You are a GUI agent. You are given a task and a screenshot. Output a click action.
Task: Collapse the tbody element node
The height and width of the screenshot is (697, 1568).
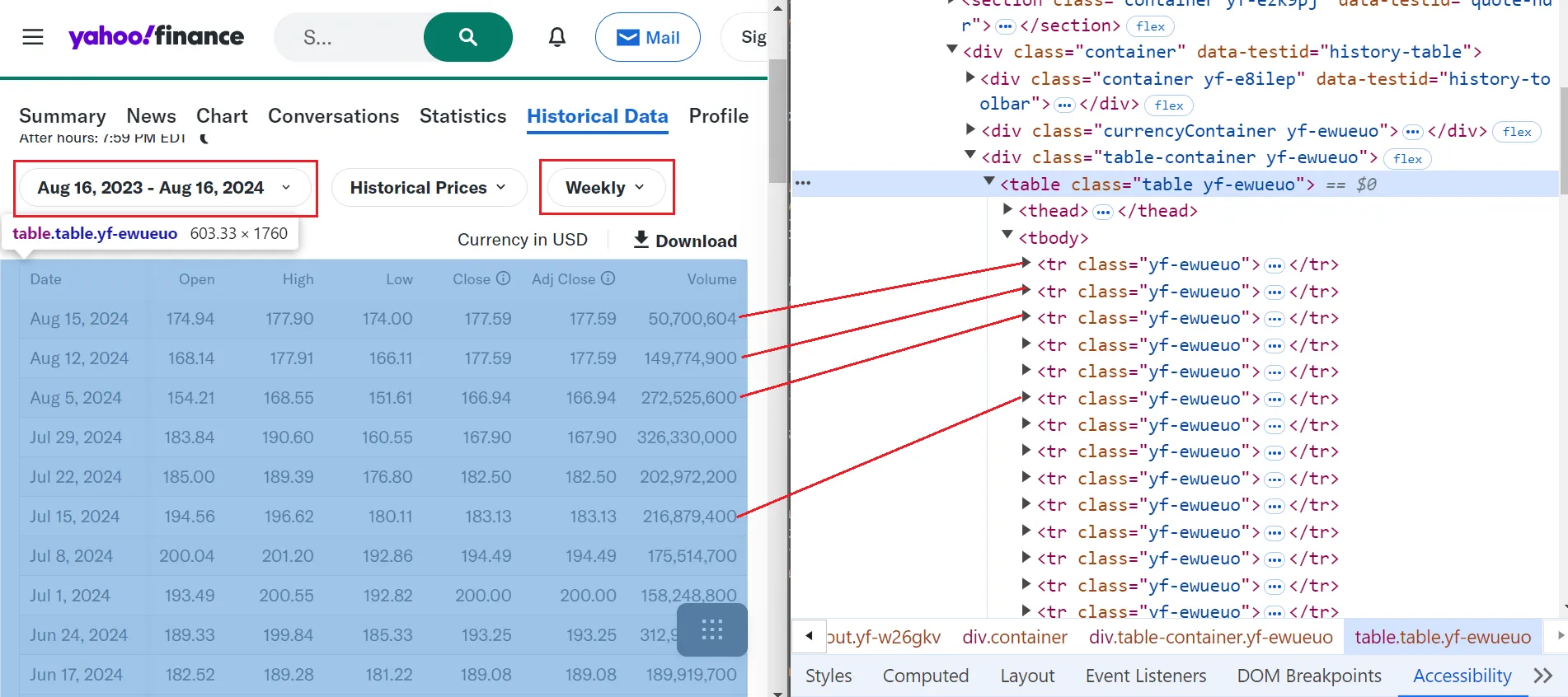coord(1007,236)
